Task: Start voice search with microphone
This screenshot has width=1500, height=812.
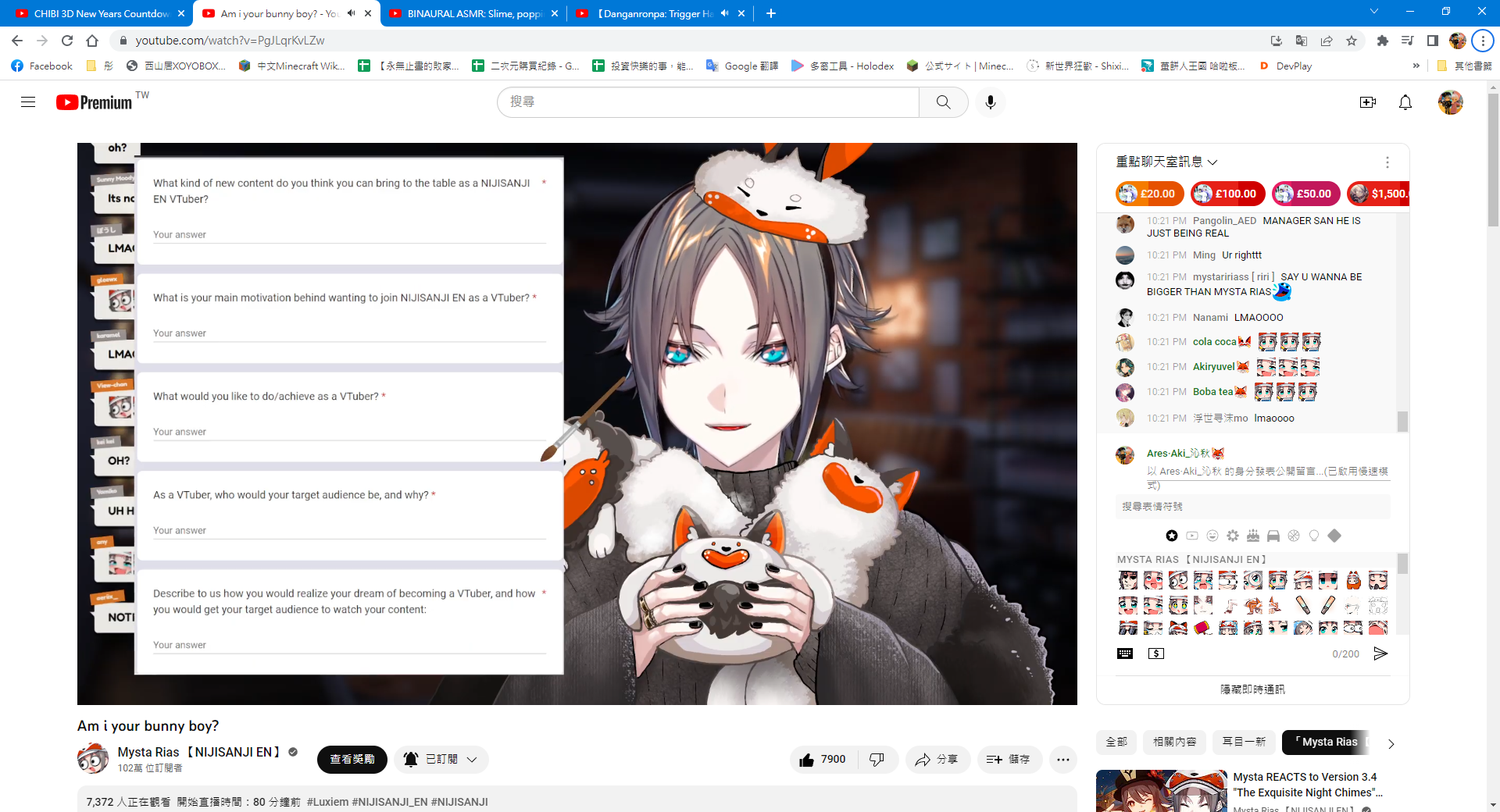Action: (991, 102)
